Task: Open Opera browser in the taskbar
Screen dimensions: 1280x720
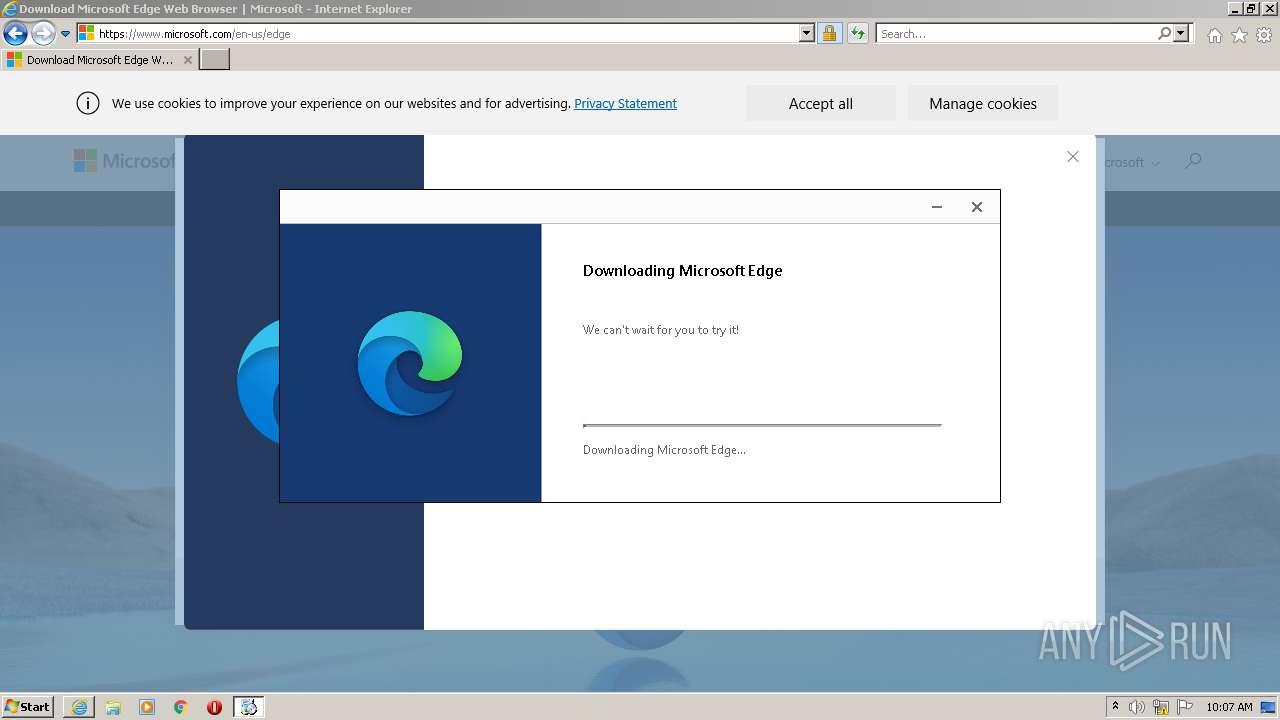Action: coord(214,707)
